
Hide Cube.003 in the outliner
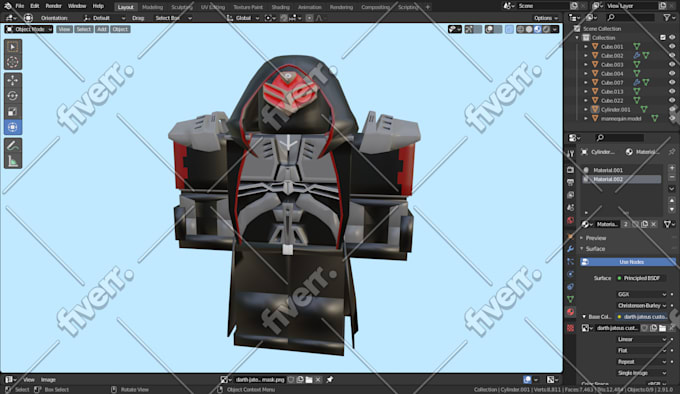(672, 65)
